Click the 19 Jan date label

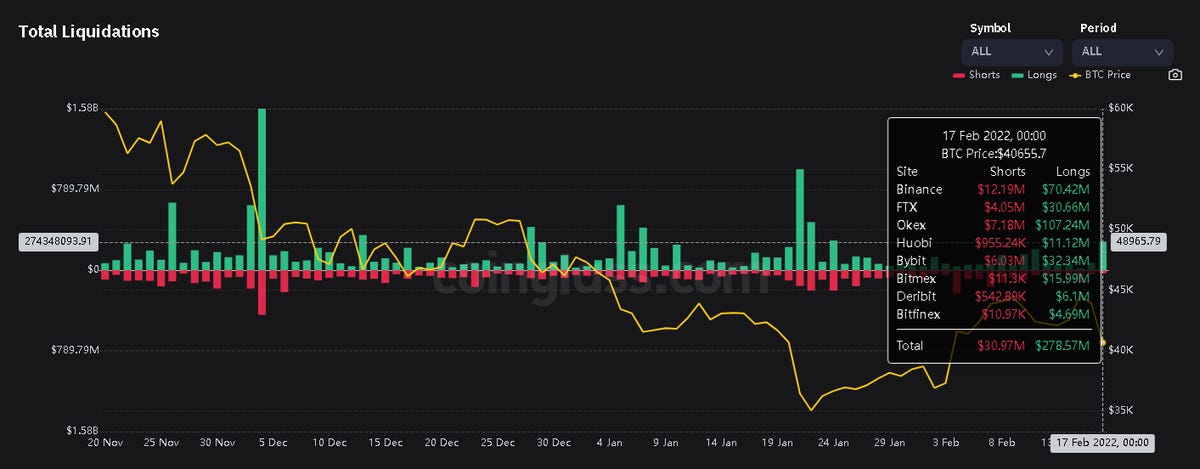coord(777,442)
